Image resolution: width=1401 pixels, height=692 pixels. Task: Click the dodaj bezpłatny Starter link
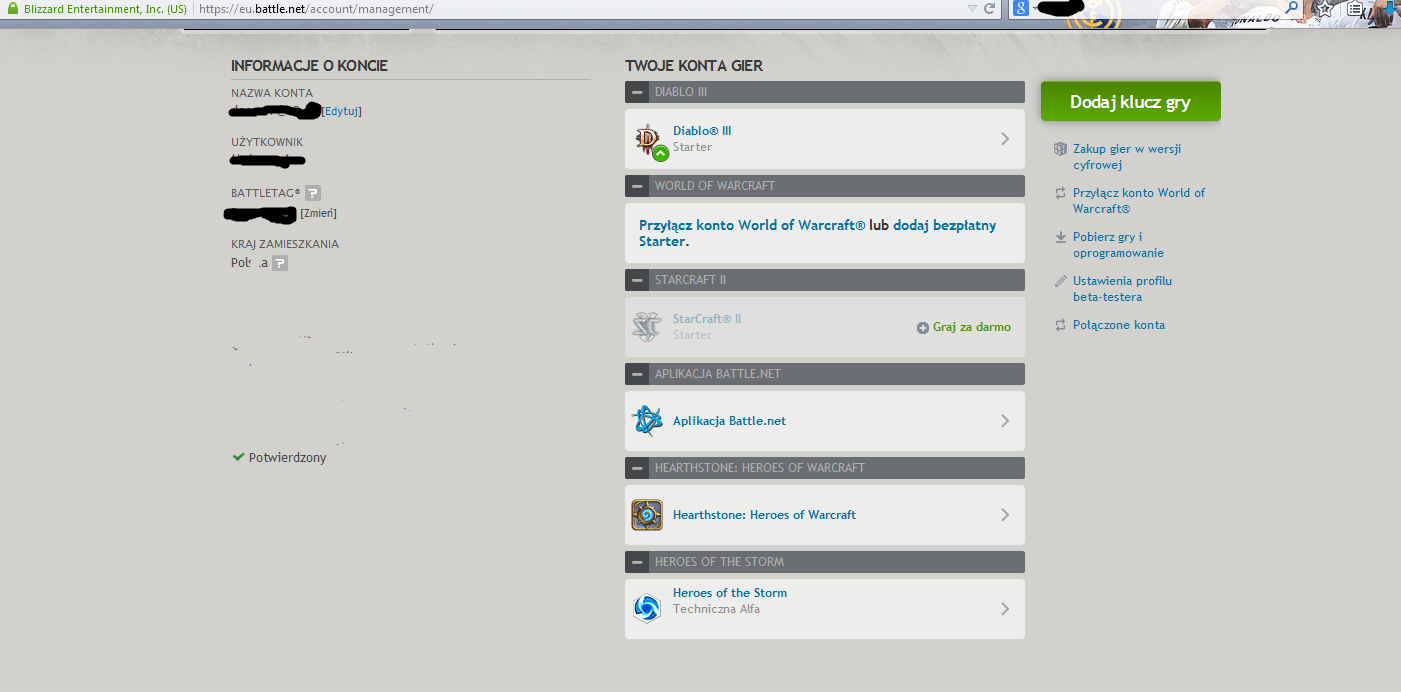(818, 233)
